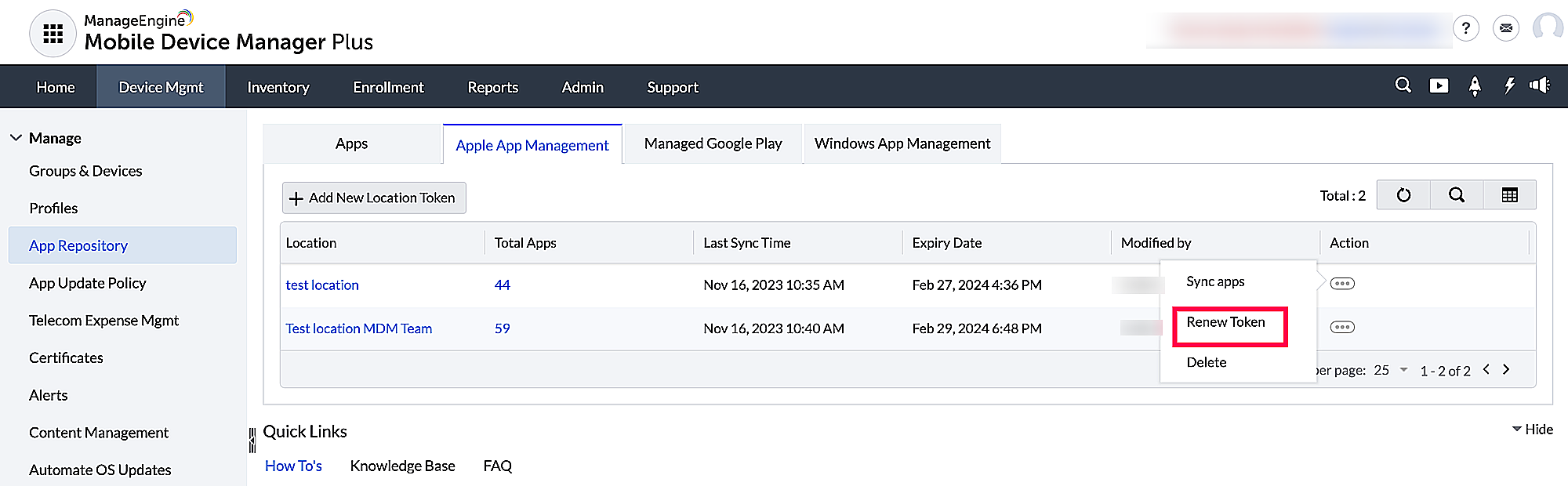The height and width of the screenshot is (486, 1568).
Task: Open the apps grid launcher icon
Action: (53, 34)
